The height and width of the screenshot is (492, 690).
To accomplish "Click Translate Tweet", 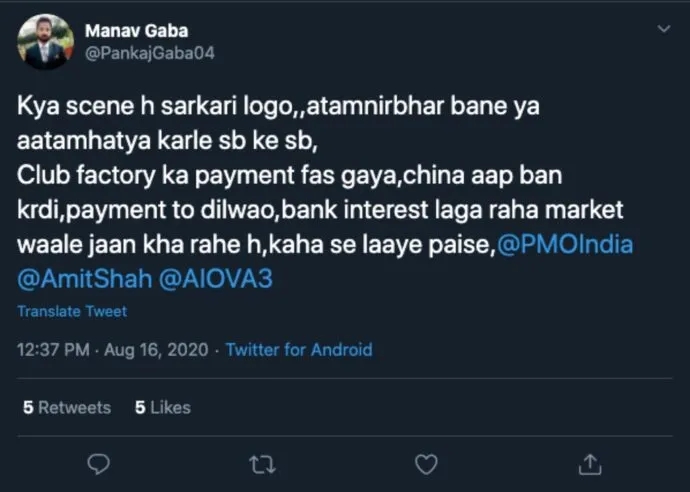I will (x=72, y=311).
